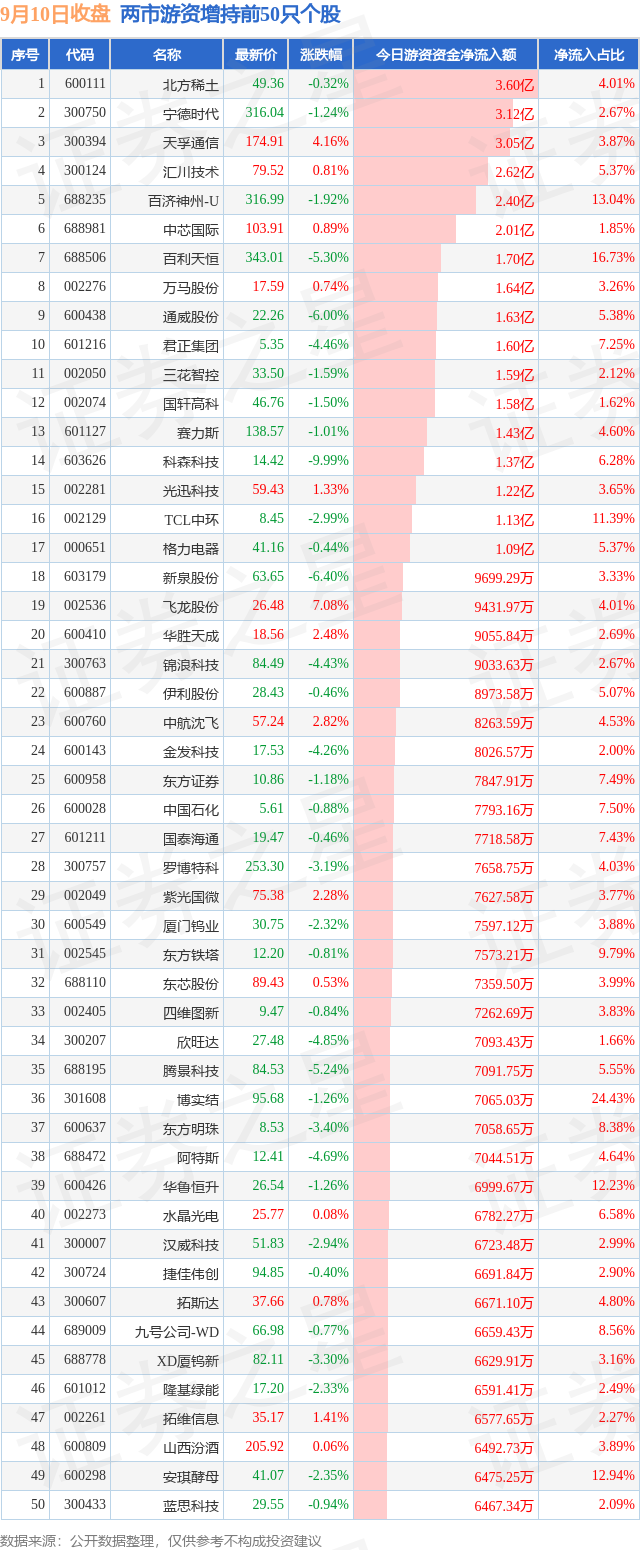
Task: Select stock name 华胜天成
Action: [191, 635]
